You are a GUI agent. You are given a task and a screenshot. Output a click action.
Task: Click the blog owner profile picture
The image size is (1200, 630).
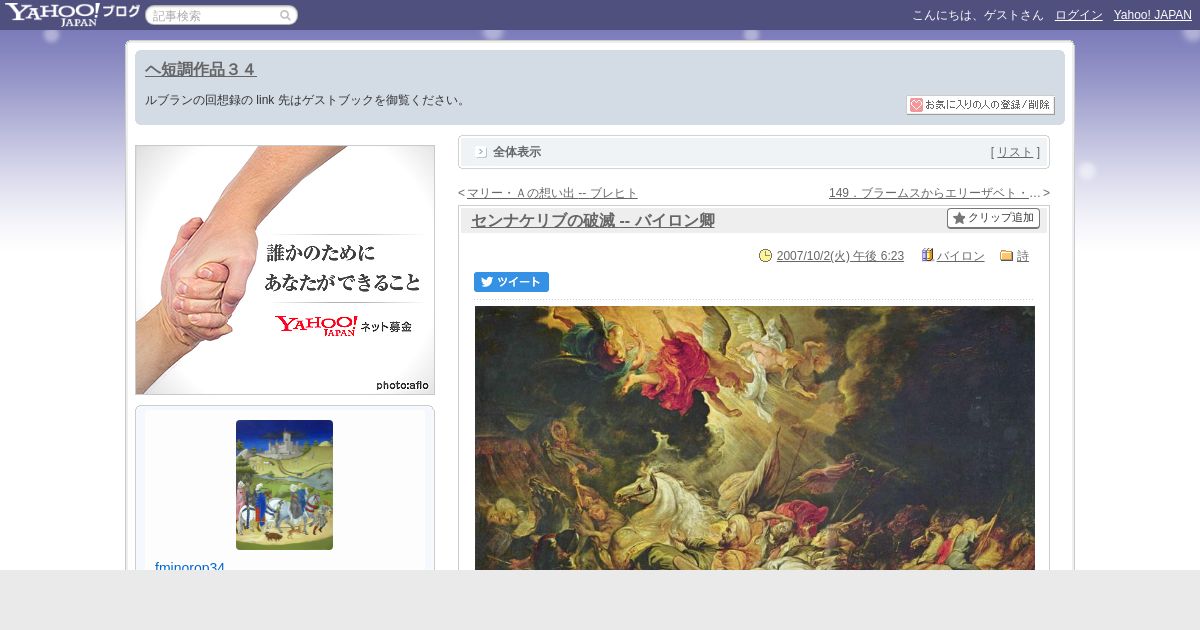[x=284, y=485]
